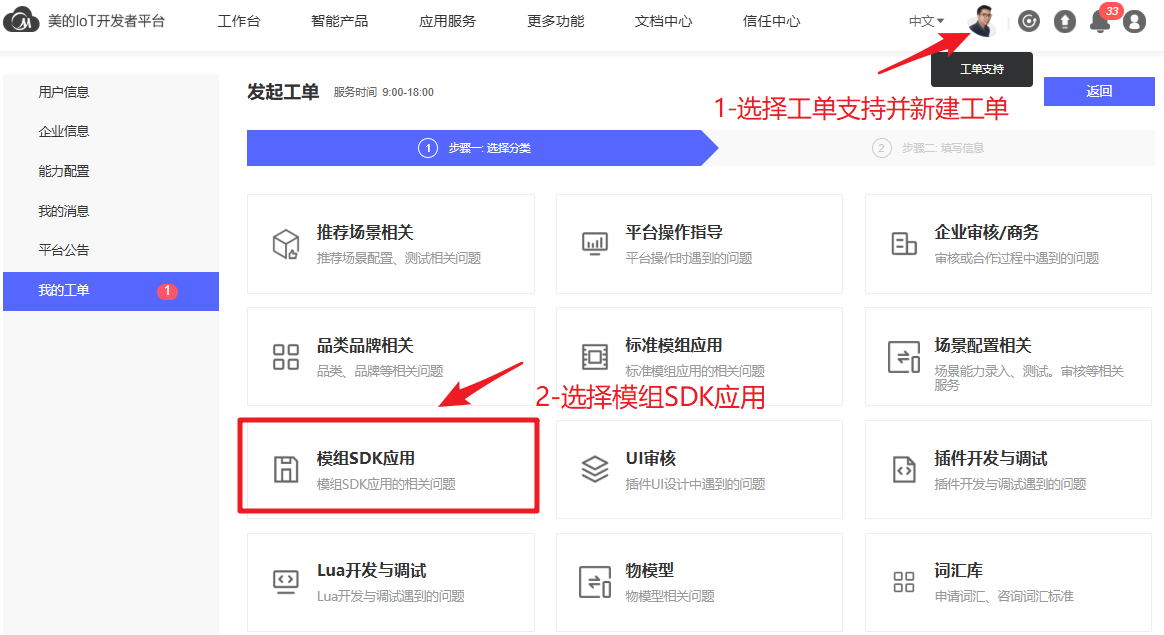Click the 模组SDK应用 floppy disk icon
This screenshot has height=635, width=1164.
coord(286,470)
